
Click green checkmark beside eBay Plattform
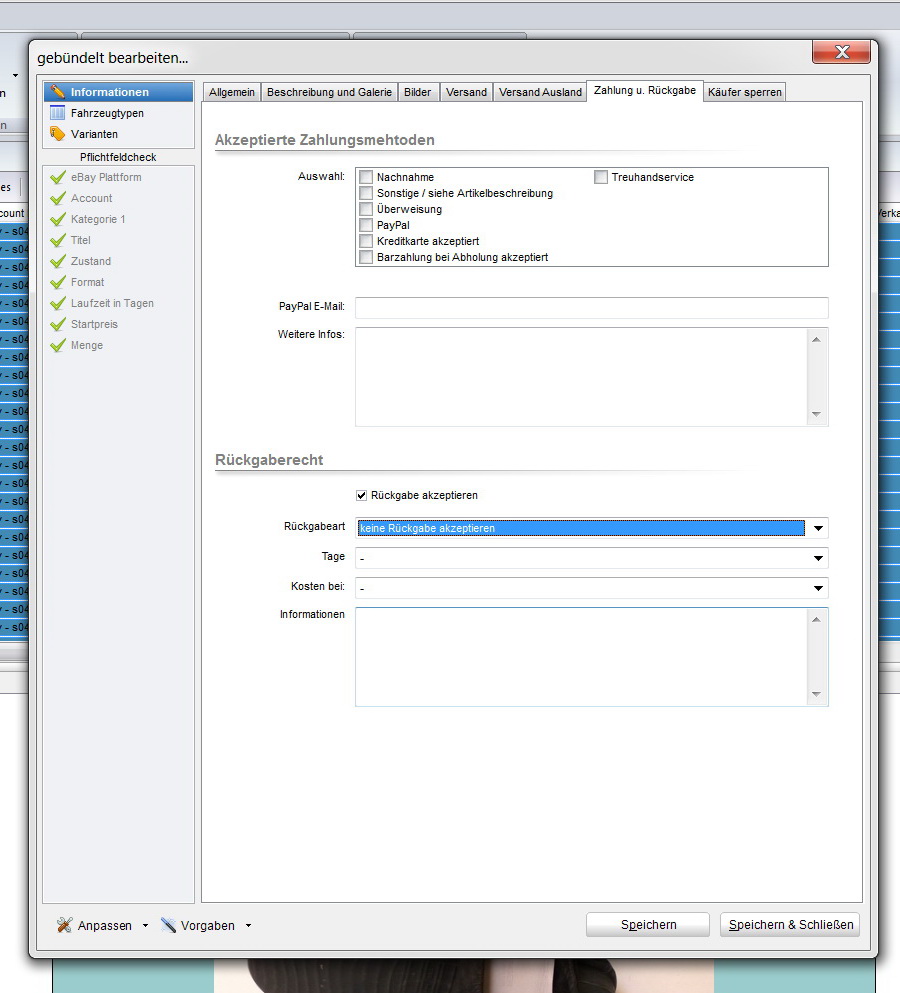58,177
